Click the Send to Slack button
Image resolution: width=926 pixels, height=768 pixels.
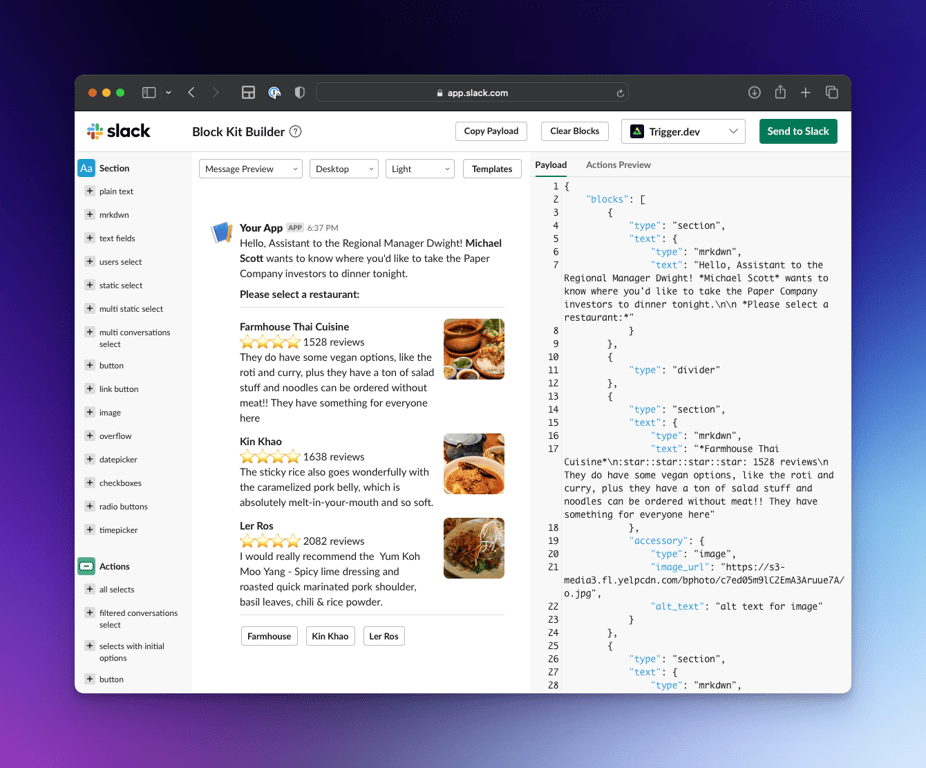(x=798, y=131)
